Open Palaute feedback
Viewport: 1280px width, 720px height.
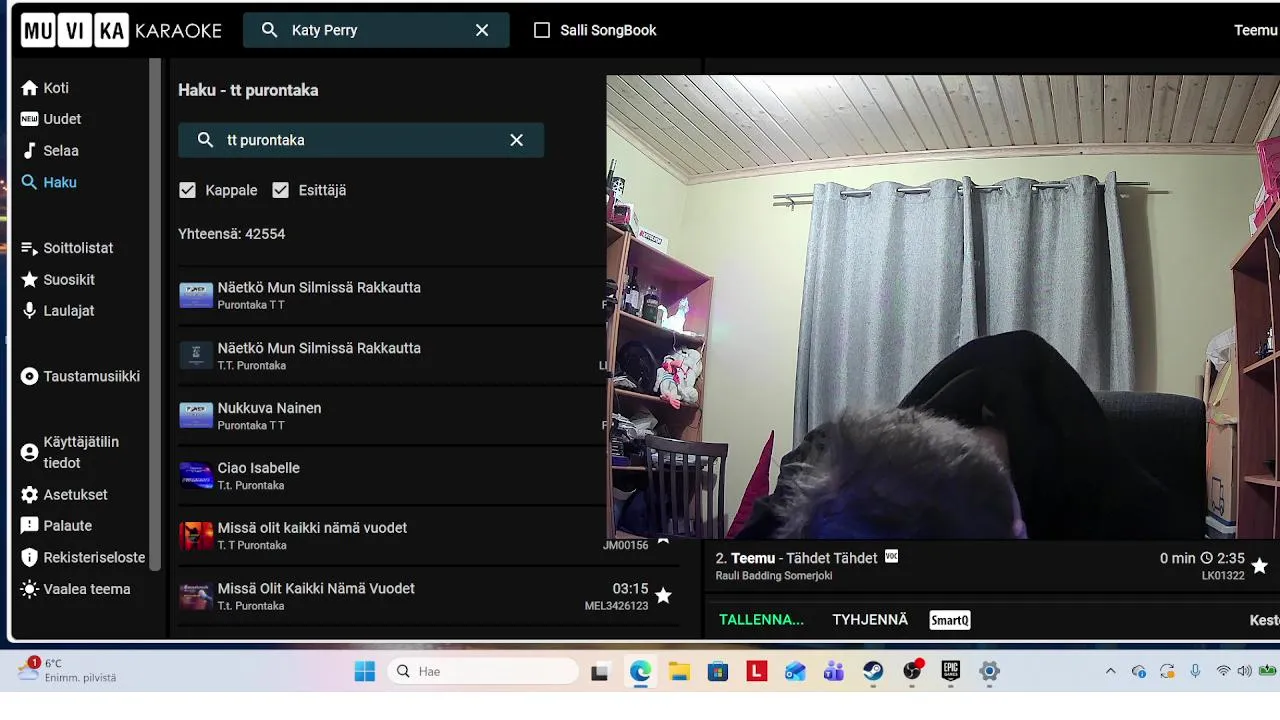click(x=56, y=526)
